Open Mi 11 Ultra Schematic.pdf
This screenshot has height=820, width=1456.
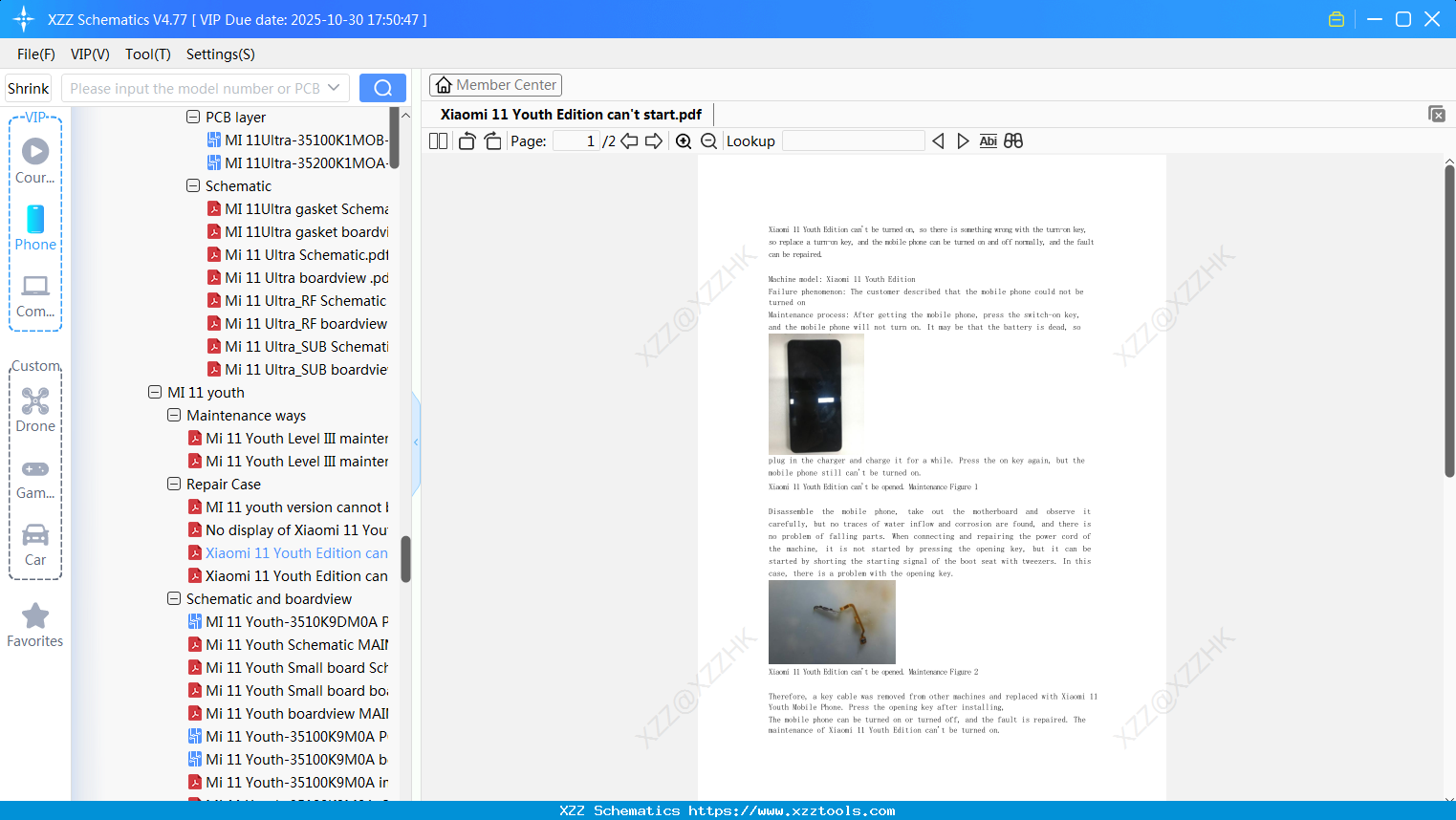298,254
